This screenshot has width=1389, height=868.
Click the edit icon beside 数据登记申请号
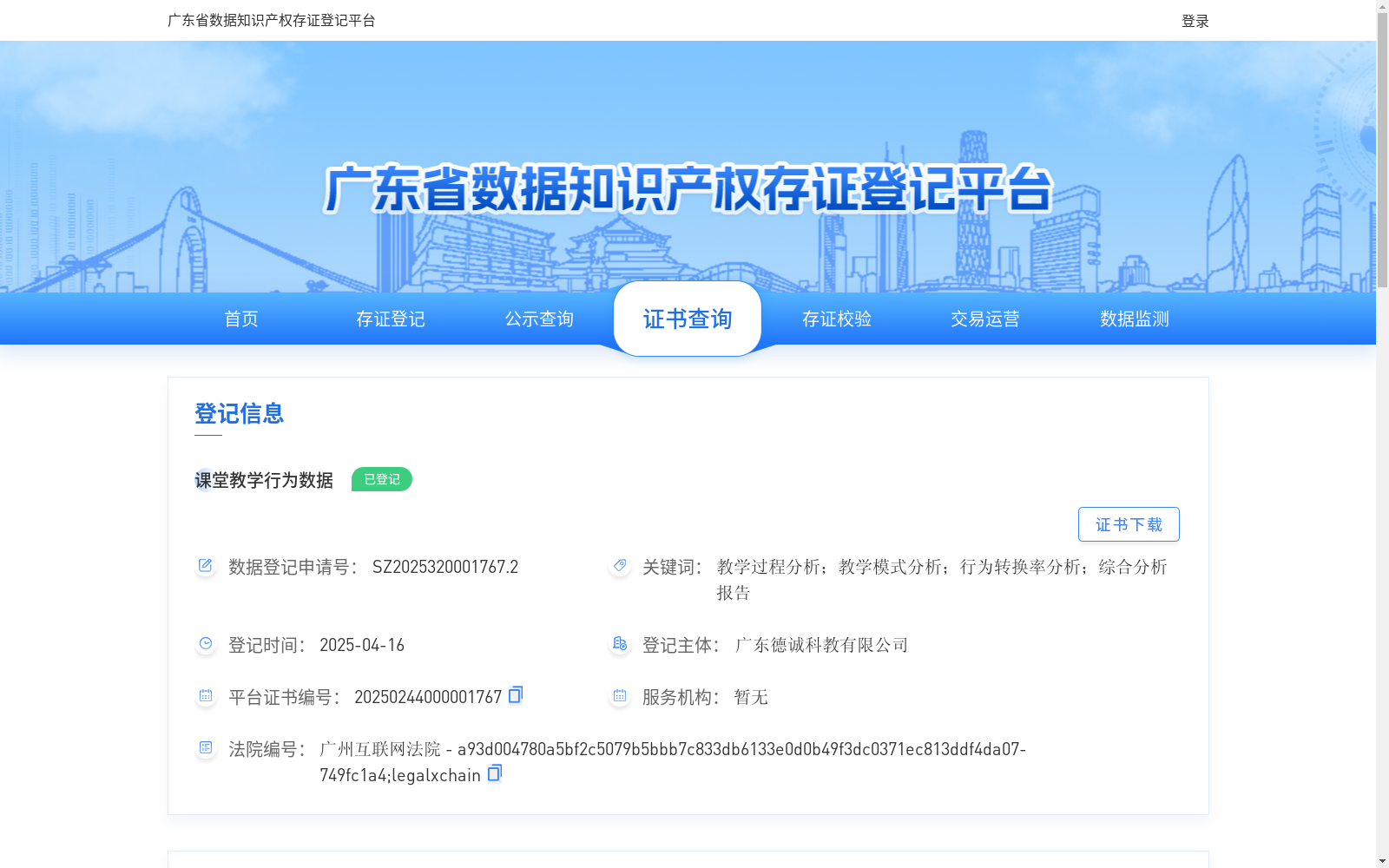pos(206,566)
